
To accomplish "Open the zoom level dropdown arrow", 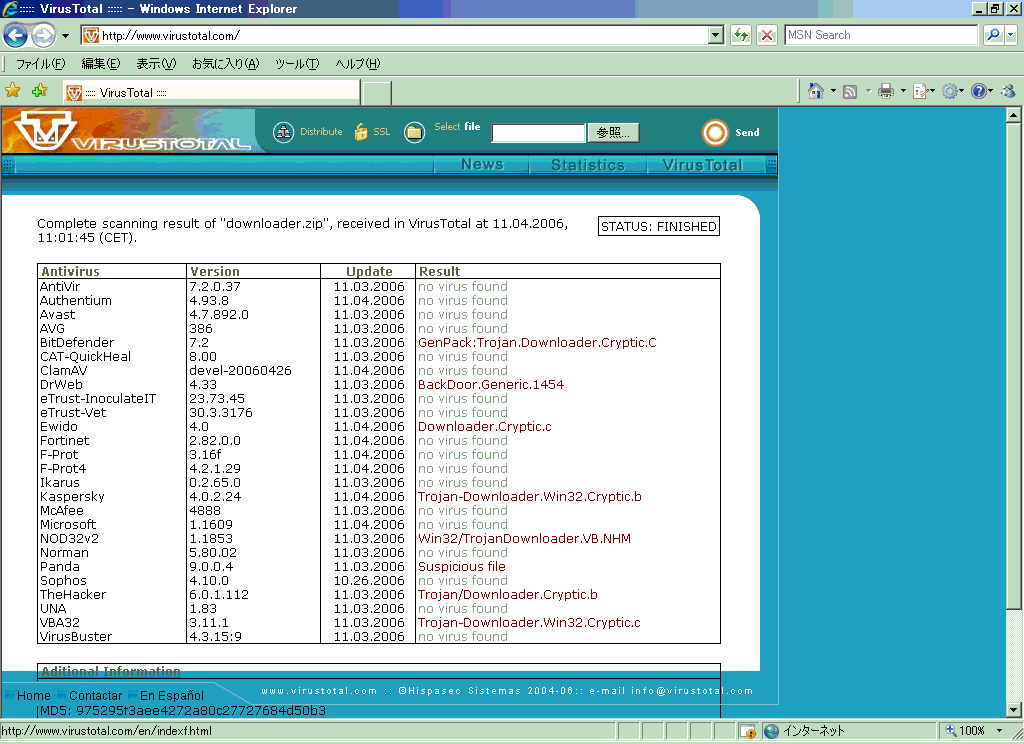I will tap(999, 730).
